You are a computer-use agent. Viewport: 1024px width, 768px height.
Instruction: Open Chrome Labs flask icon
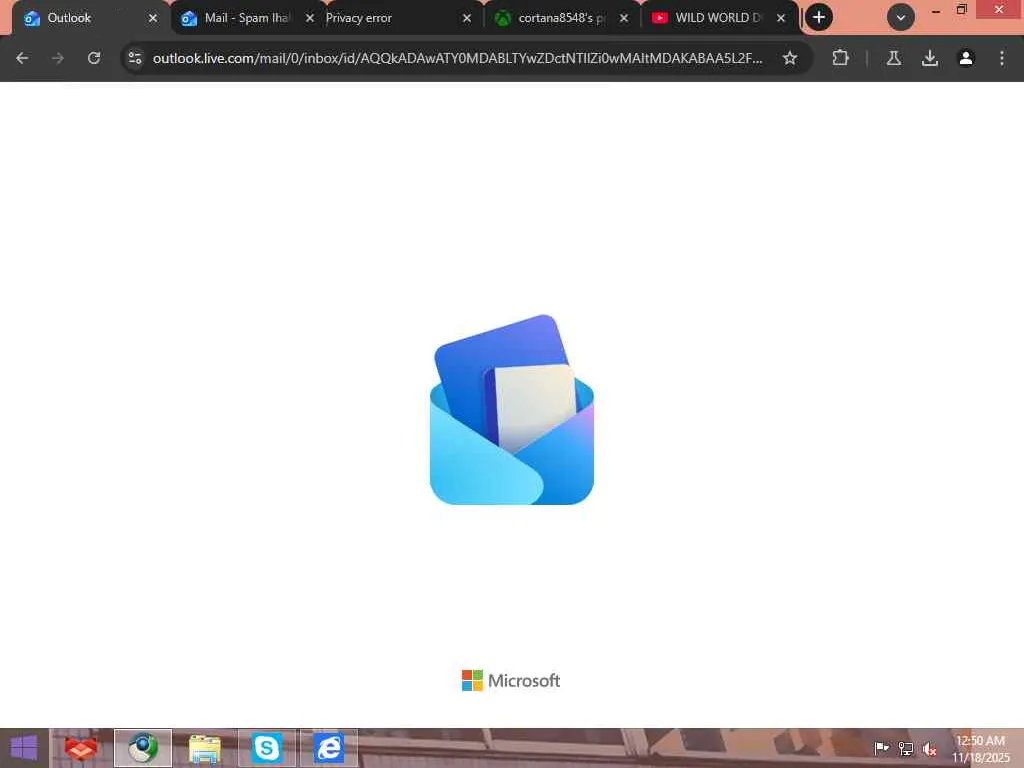[894, 58]
